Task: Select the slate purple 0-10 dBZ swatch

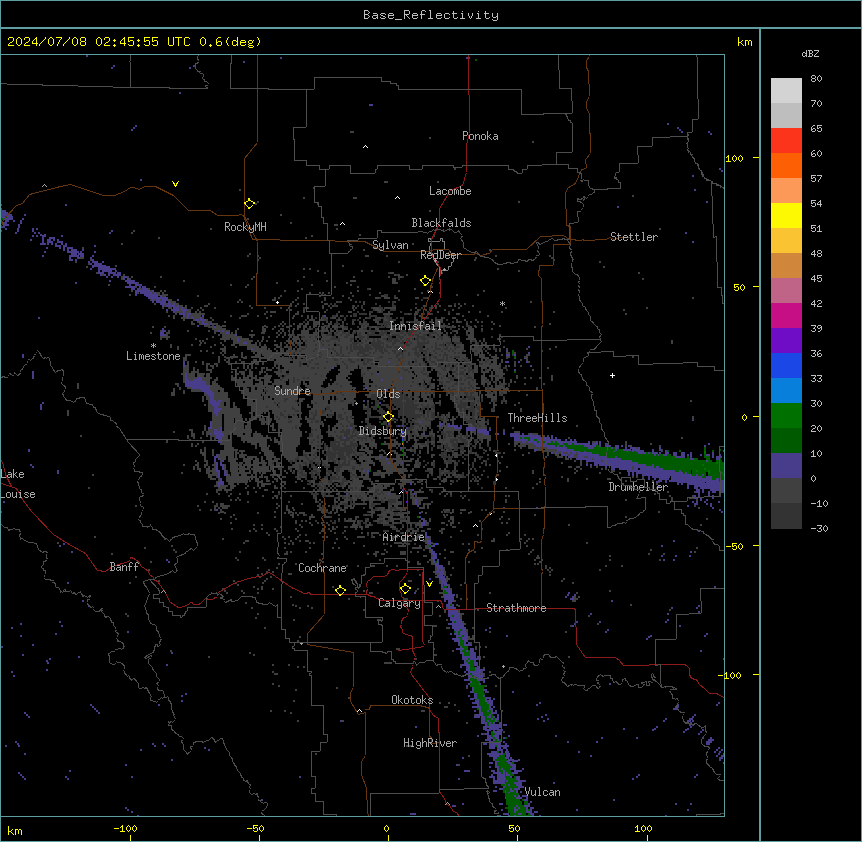Action: [786, 466]
